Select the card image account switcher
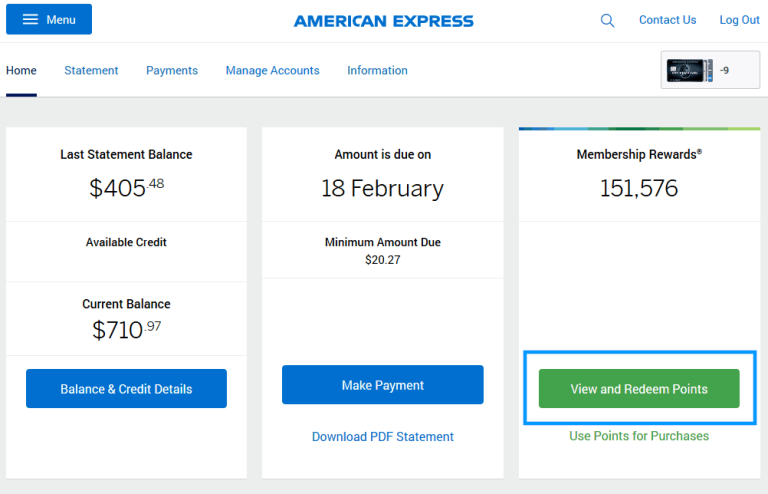Screen dimensions: 768x494 (690, 70)
